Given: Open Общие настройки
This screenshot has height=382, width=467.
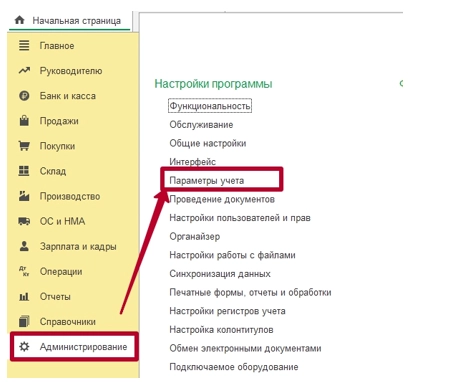Looking at the screenshot, I should coord(208,143).
